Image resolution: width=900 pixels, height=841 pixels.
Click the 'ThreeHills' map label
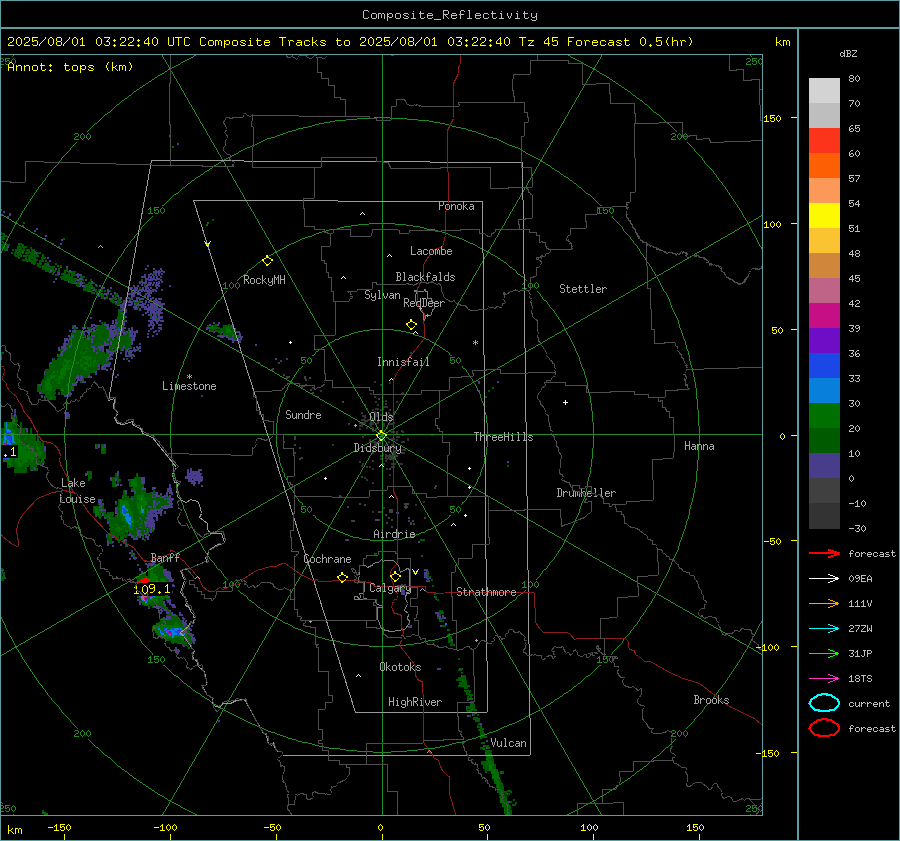503,437
